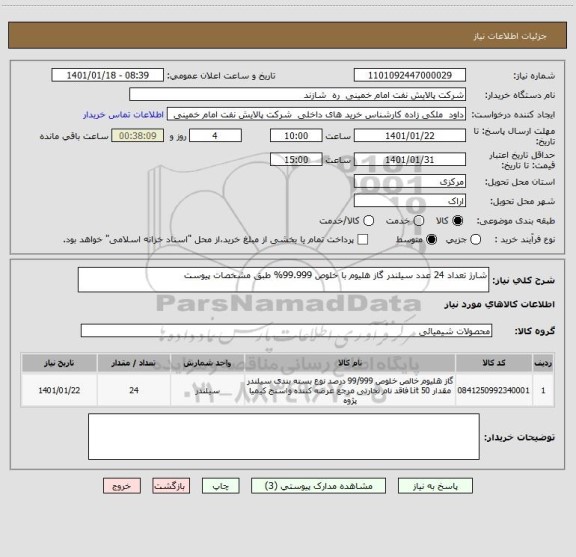Screen dimensions: 576x557
Task: Click the delivery province field مرکزی
Action: tap(410, 182)
